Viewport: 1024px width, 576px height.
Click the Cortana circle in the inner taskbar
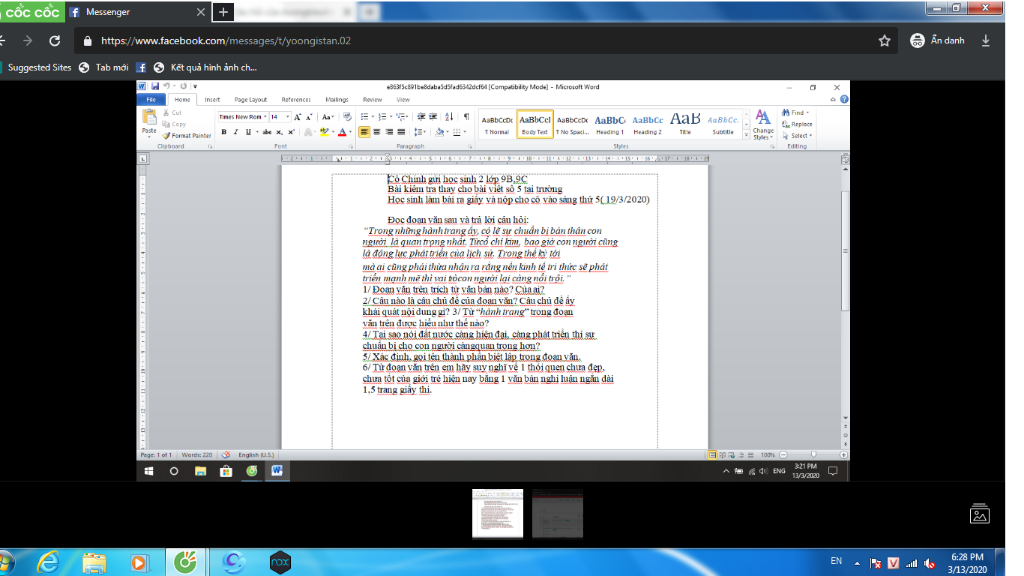click(x=174, y=471)
